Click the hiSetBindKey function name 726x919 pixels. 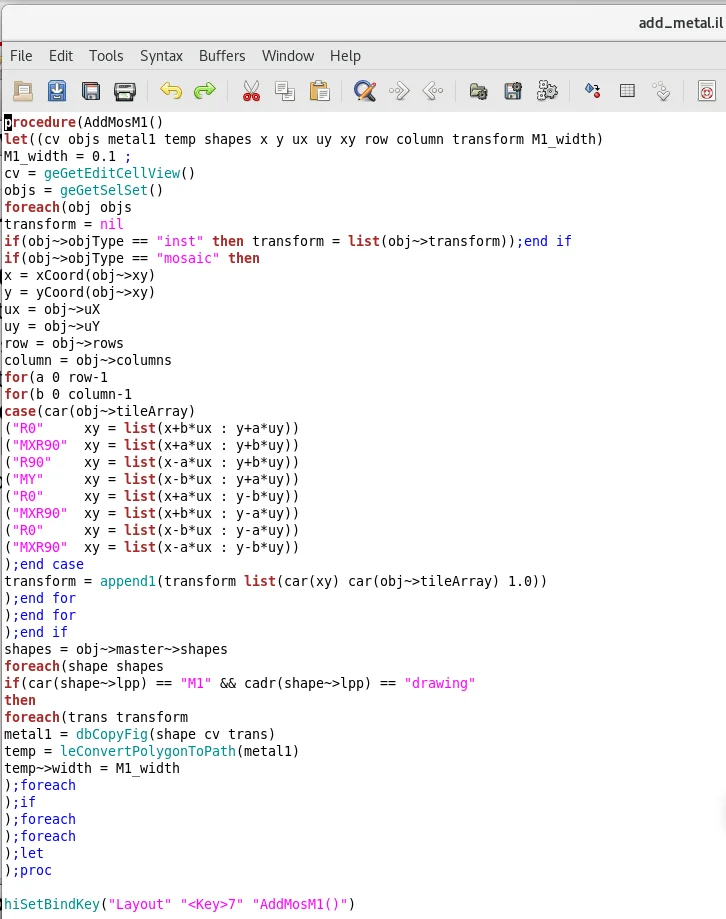(52, 904)
